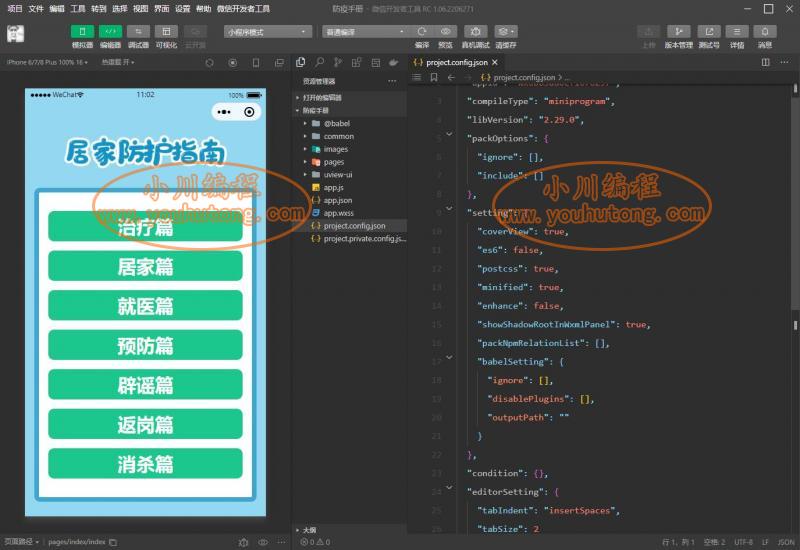
Task: Open the 微信开发者工具 menu
Action: pos(243,9)
